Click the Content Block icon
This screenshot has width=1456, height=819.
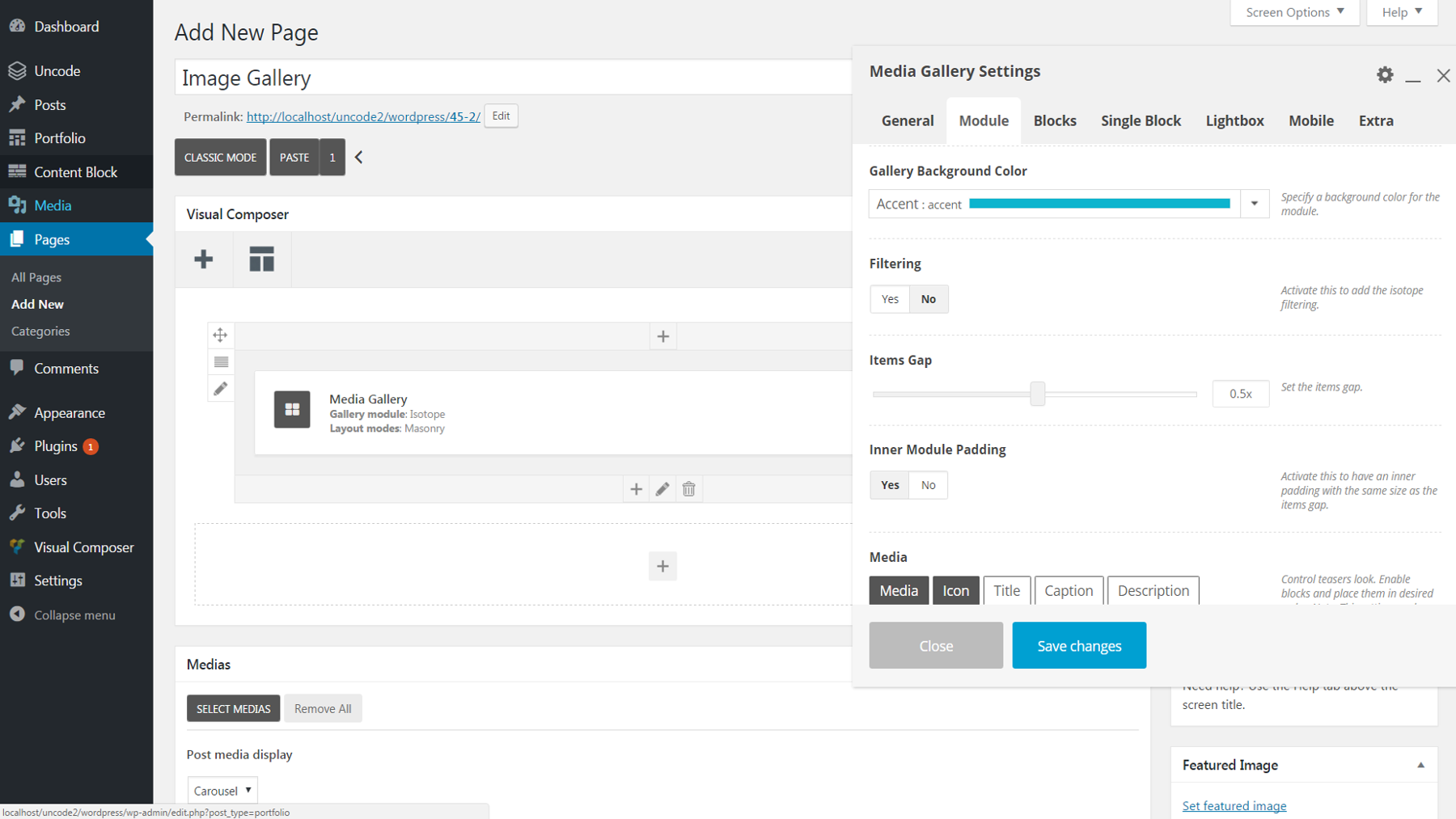17,172
